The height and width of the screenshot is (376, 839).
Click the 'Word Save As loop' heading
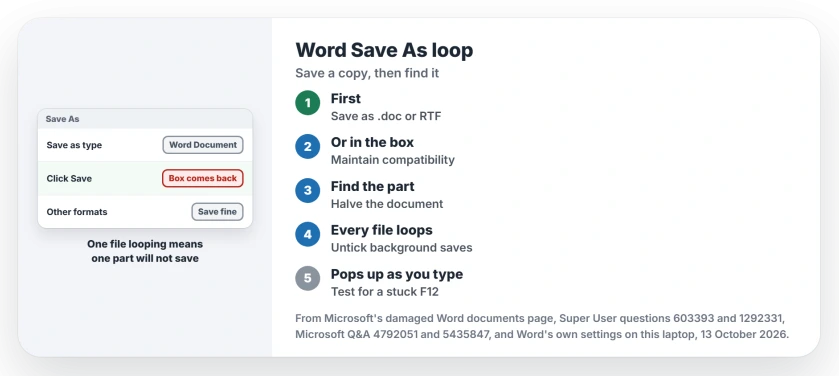384,50
